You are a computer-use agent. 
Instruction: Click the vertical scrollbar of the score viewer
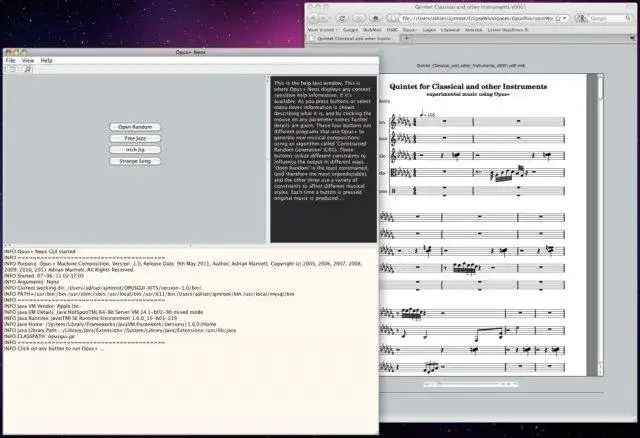pyautogui.click(x=600, y=225)
